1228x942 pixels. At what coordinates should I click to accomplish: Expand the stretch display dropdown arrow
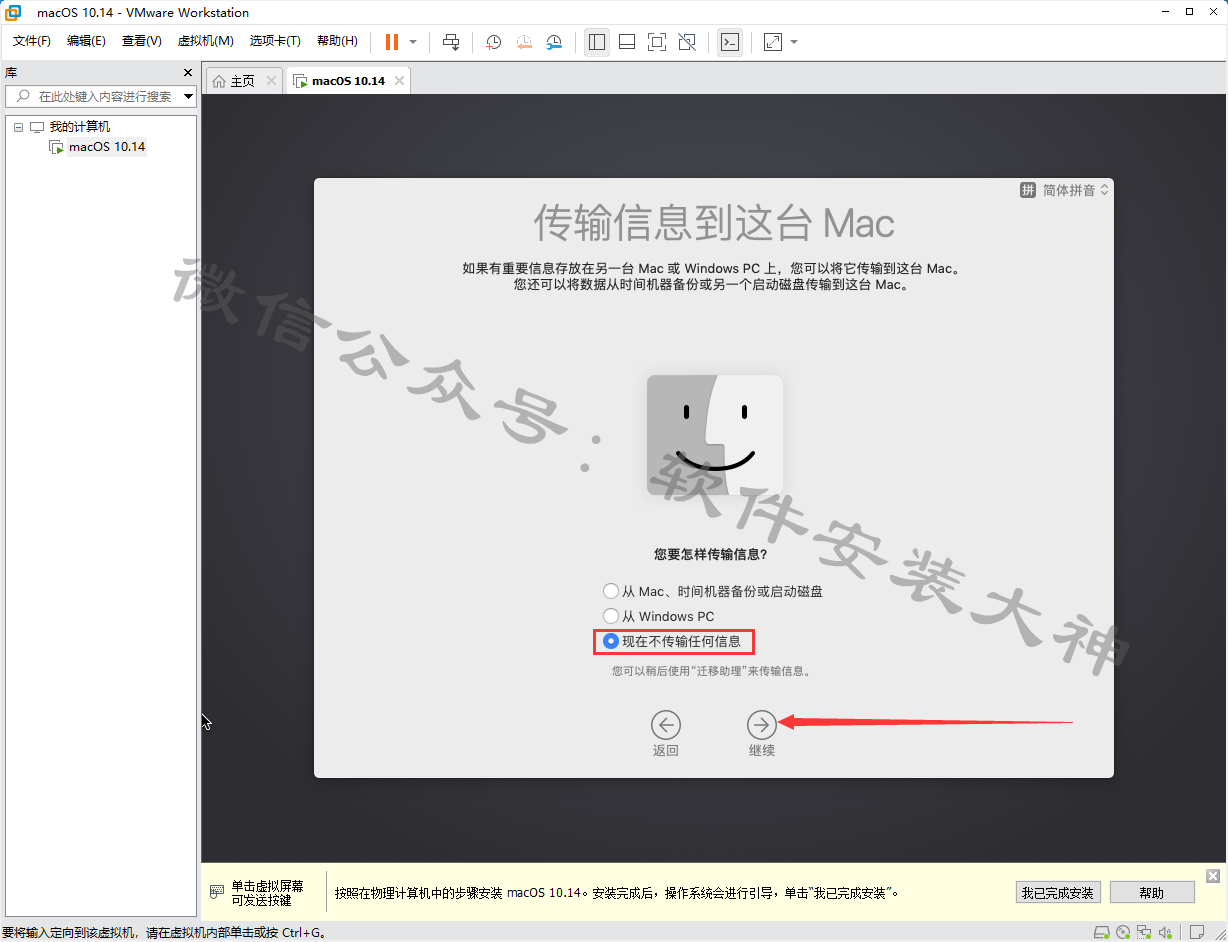[794, 42]
